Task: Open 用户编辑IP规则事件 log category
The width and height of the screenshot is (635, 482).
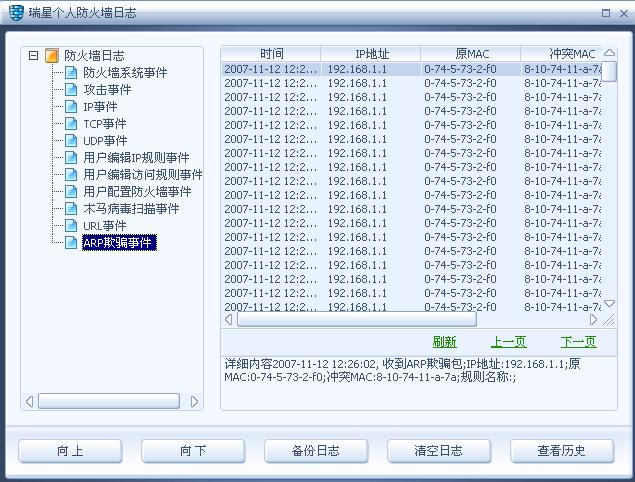Action: click(x=136, y=158)
